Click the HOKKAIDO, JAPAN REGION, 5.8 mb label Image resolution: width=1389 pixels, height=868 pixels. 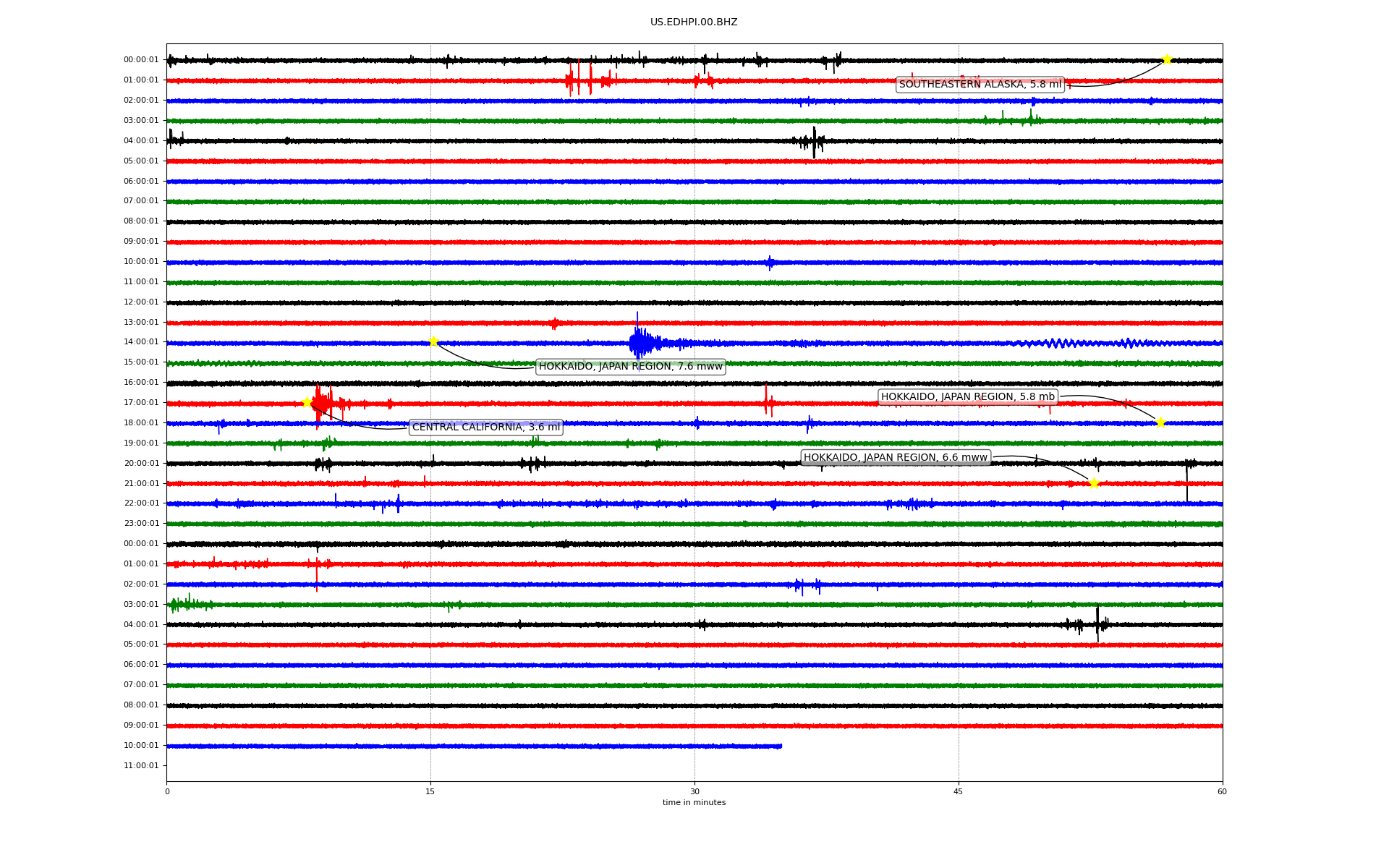pos(967,397)
